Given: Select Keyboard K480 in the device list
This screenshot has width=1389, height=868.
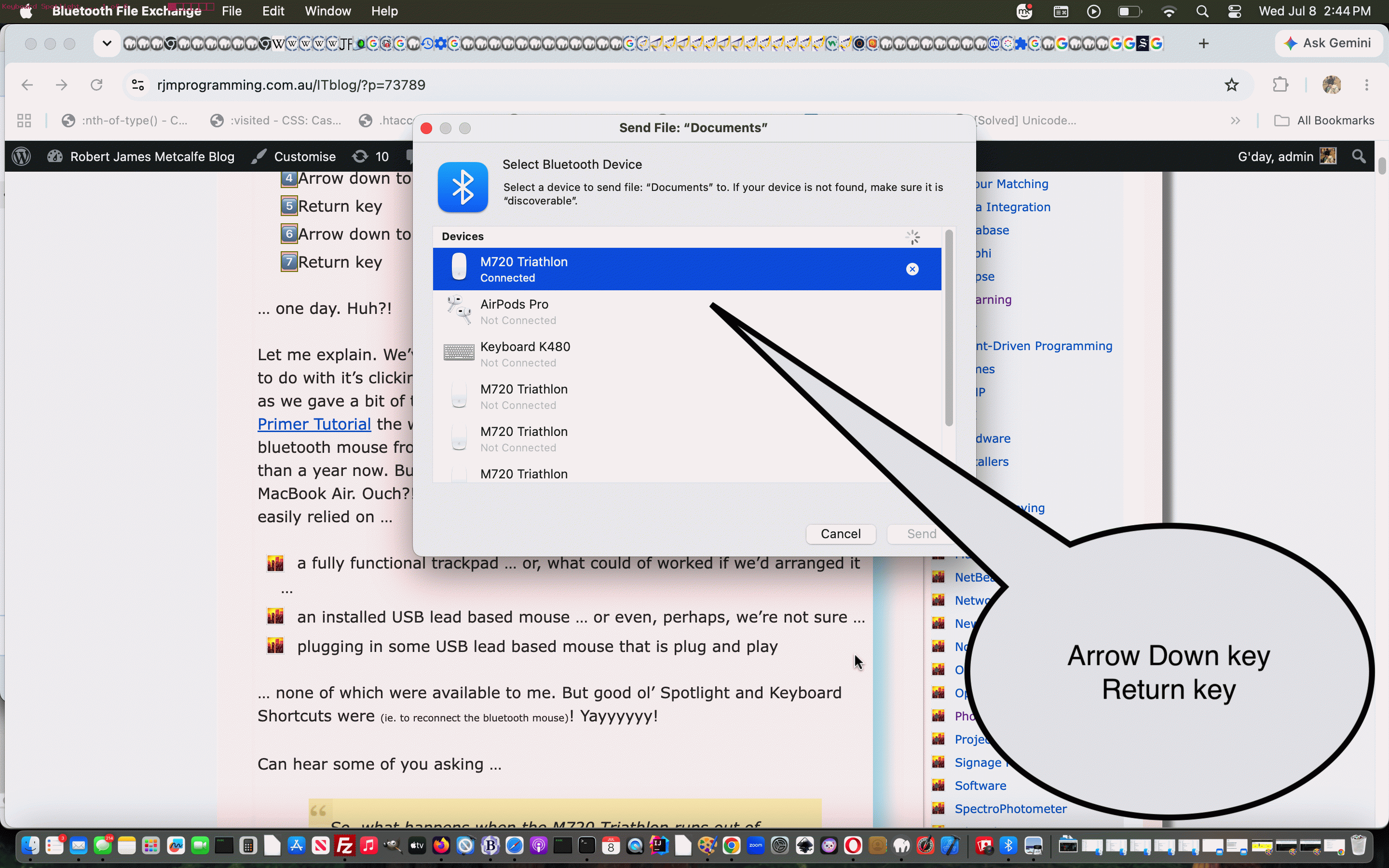Looking at the screenshot, I should pos(687,354).
